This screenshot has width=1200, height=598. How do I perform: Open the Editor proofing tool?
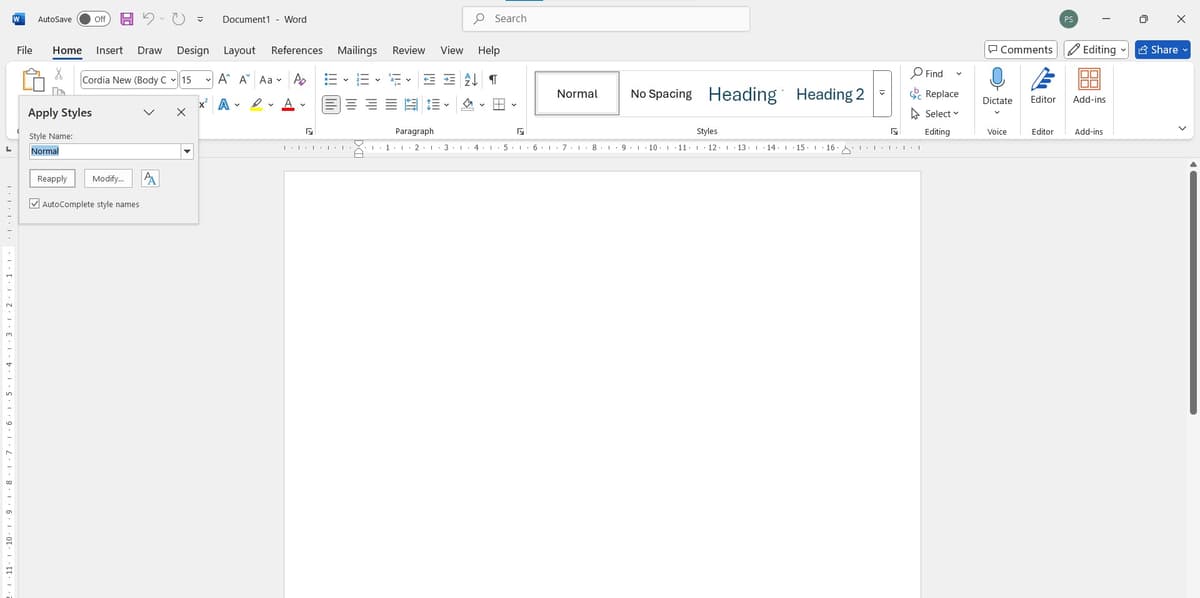click(1043, 86)
